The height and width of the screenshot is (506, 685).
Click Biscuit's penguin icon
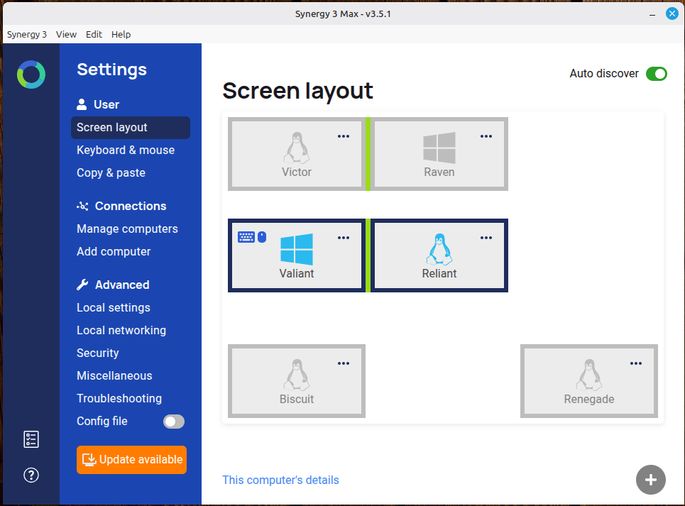click(297, 374)
